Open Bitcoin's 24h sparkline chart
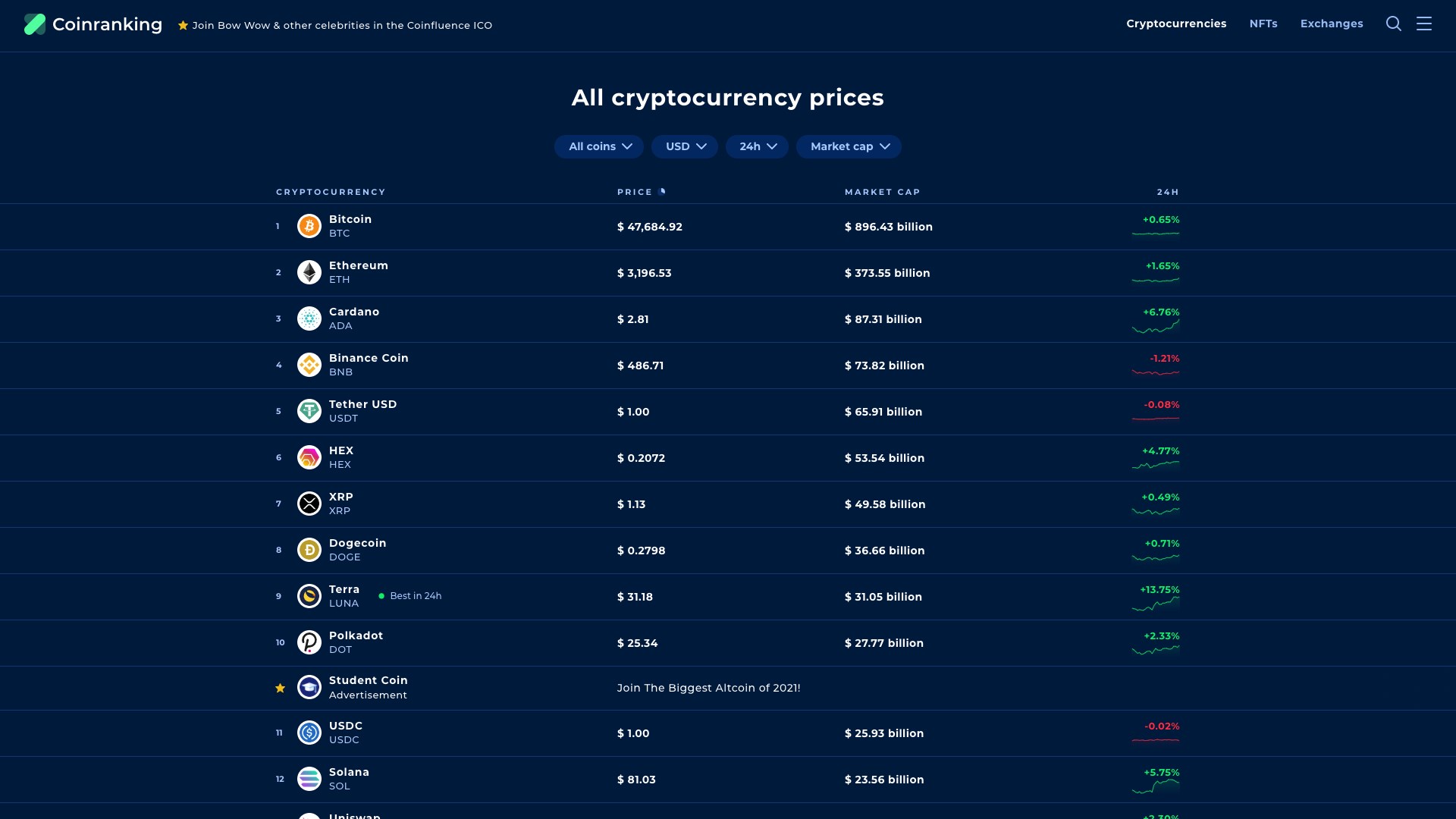Screen dimensions: 1456x819 [1156, 234]
